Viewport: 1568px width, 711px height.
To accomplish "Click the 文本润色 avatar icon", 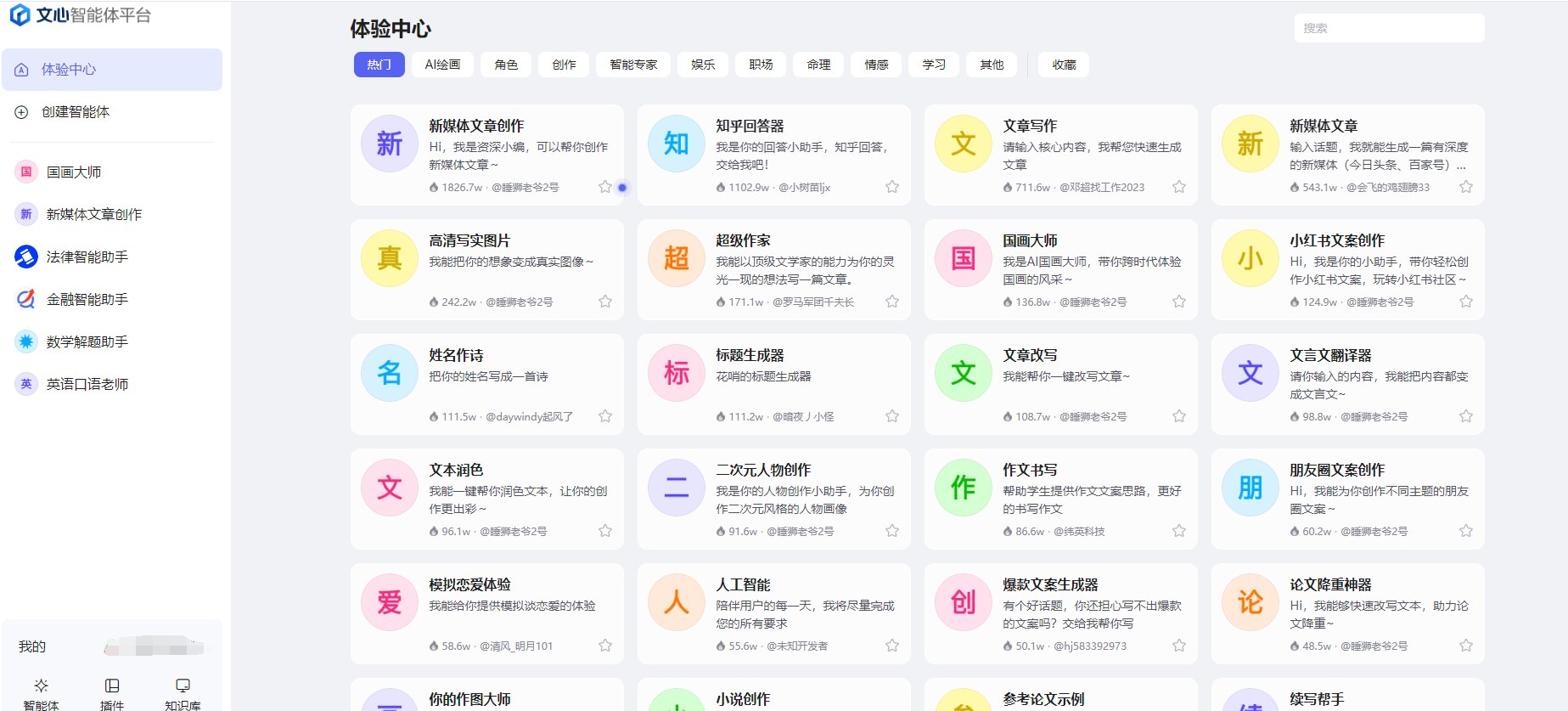I will click(x=390, y=488).
